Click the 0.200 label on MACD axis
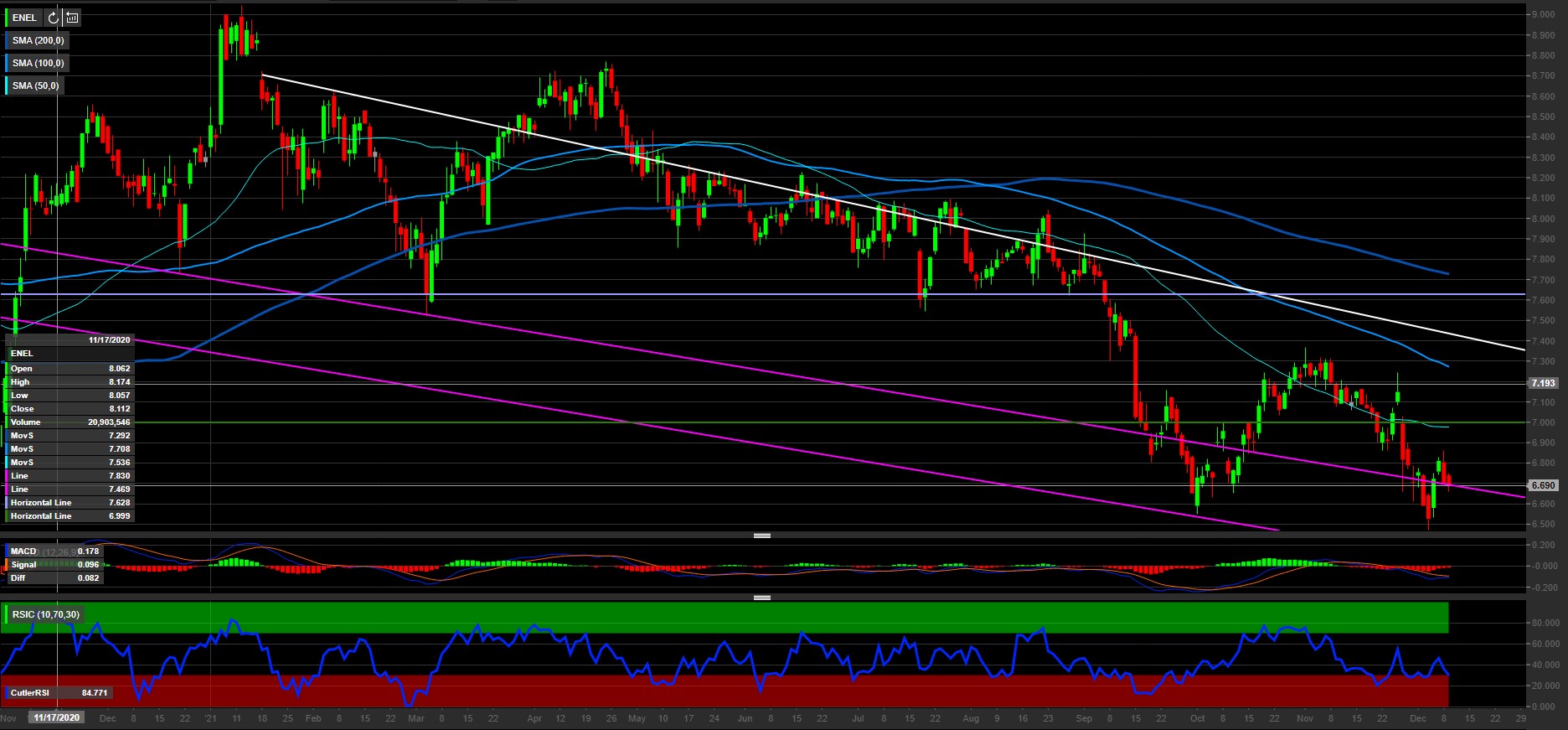Image resolution: width=1568 pixels, height=730 pixels. [x=1544, y=545]
